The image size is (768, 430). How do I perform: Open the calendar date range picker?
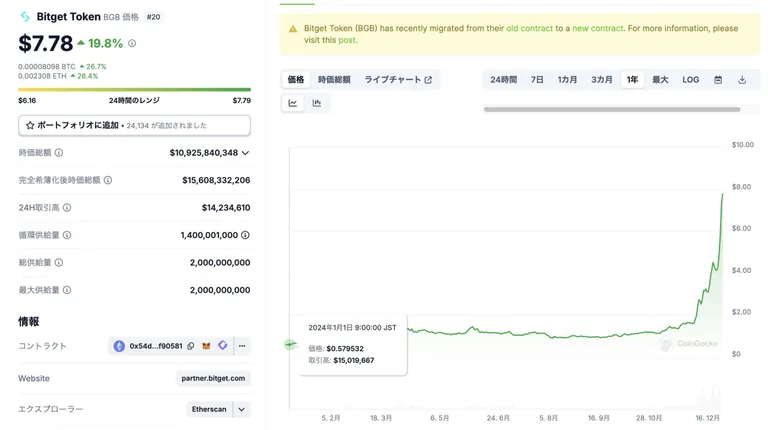(718, 80)
